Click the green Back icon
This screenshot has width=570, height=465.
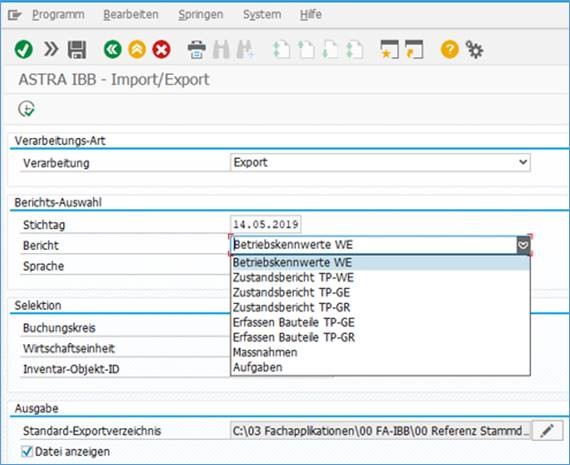click(x=112, y=49)
